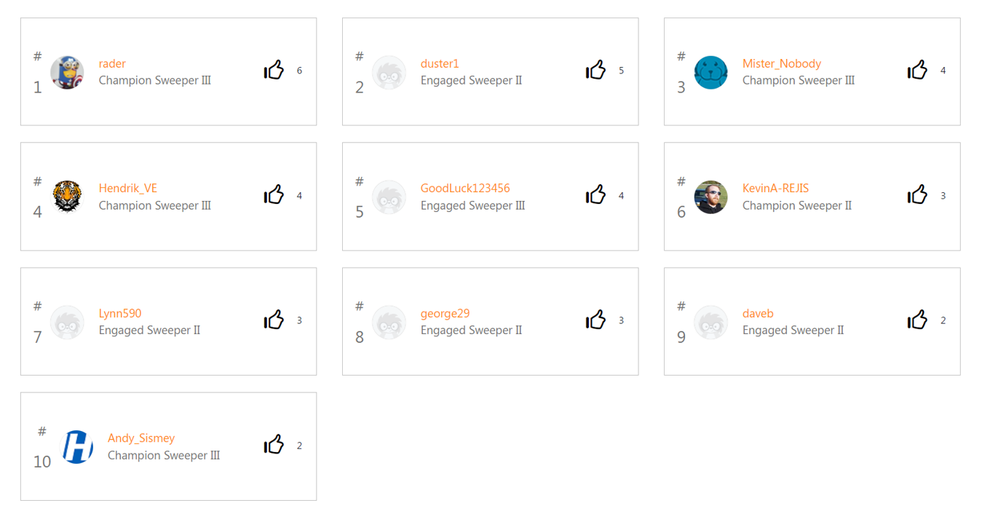Click the thumbs-up icon next to GoodLuck123456
The width and height of the screenshot is (998, 522).
coord(596,196)
